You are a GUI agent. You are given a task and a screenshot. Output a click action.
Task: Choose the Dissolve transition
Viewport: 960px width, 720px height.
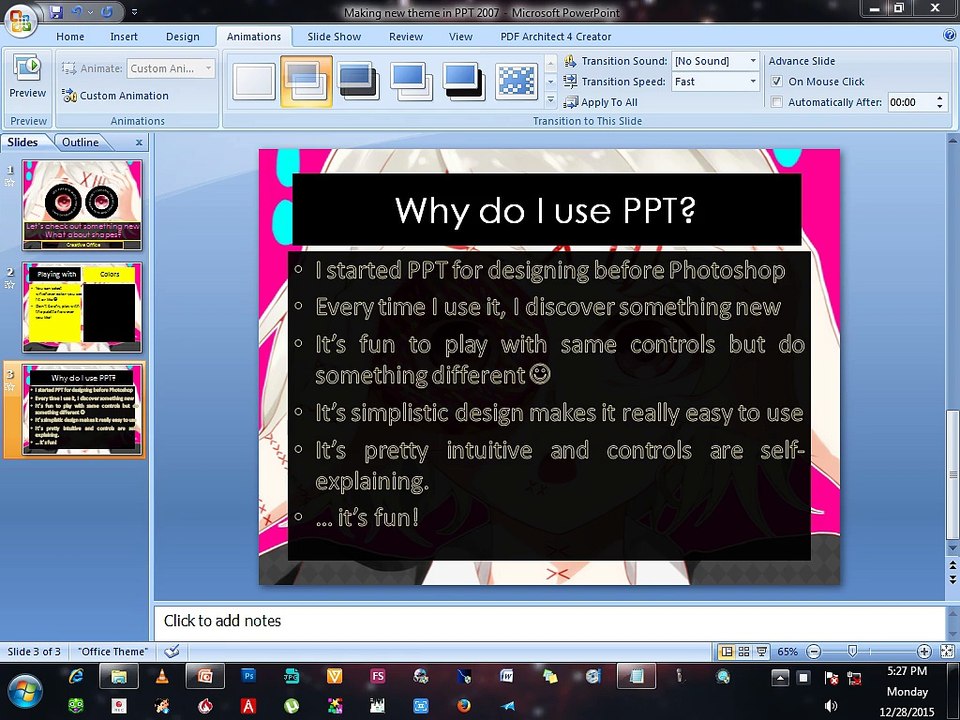pos(517,81)
